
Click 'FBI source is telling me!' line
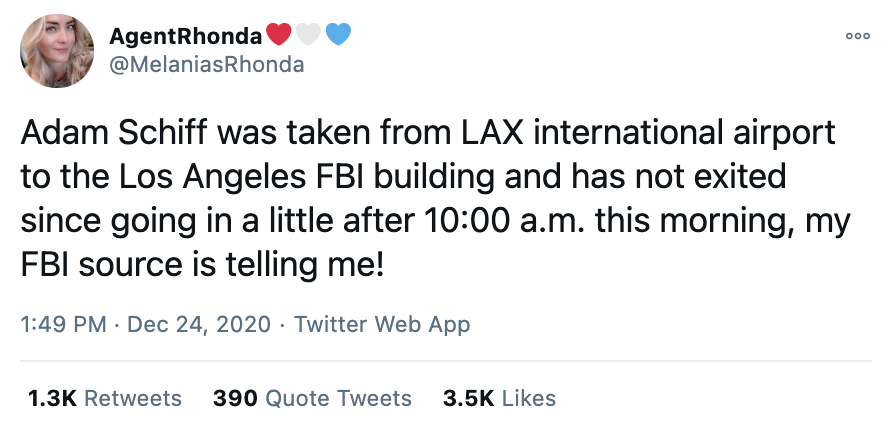tap(203, 265)
